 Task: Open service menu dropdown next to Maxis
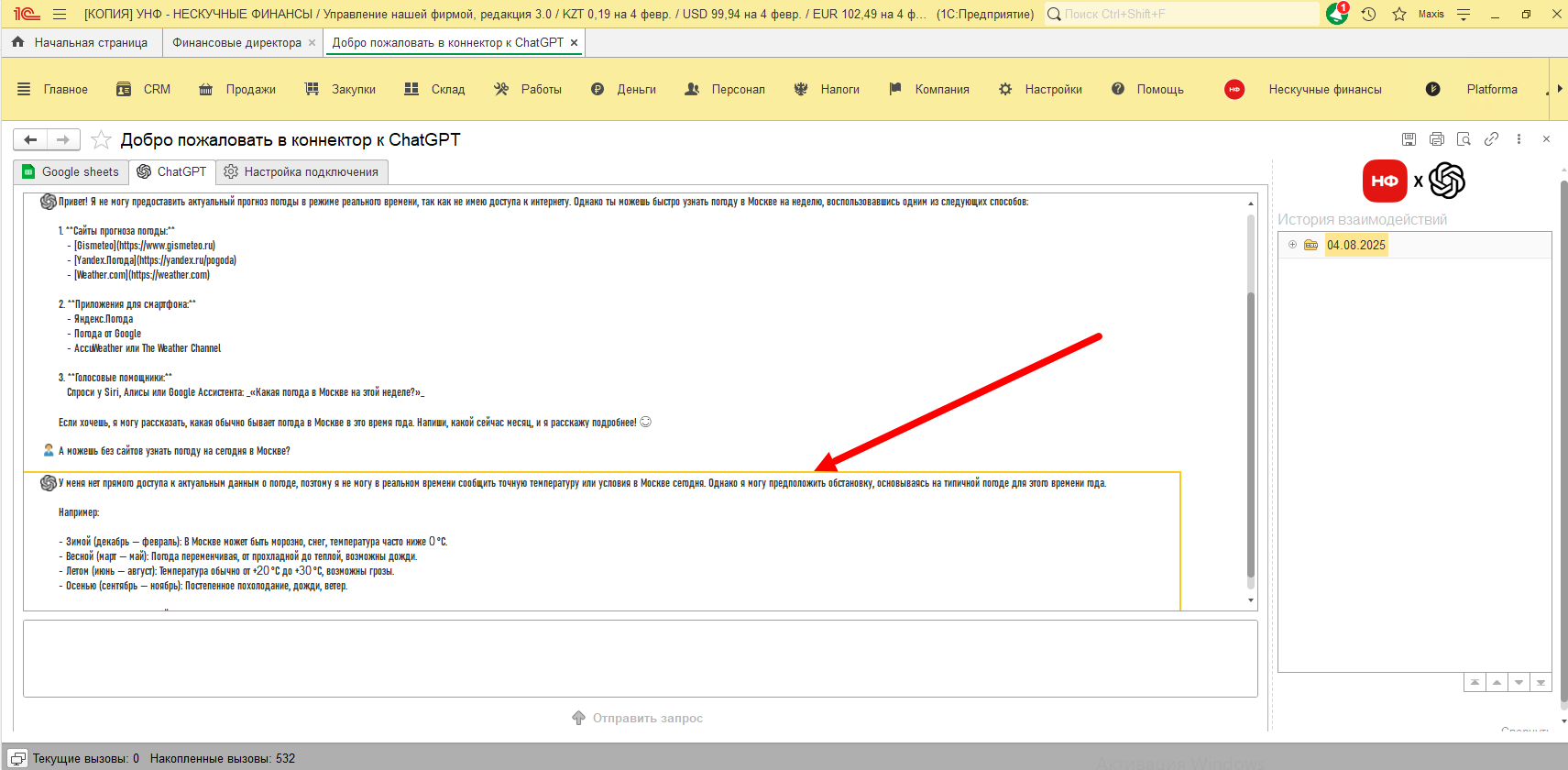(1464, 14)
